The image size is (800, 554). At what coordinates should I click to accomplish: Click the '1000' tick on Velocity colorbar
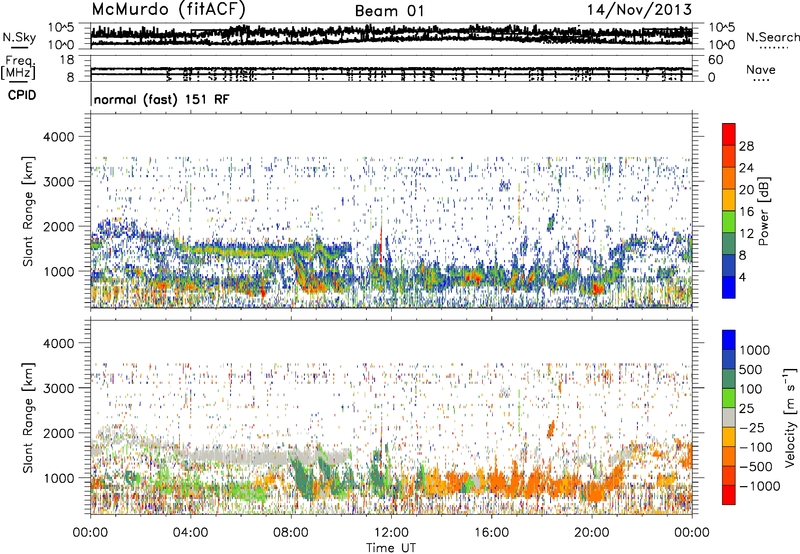755,350
